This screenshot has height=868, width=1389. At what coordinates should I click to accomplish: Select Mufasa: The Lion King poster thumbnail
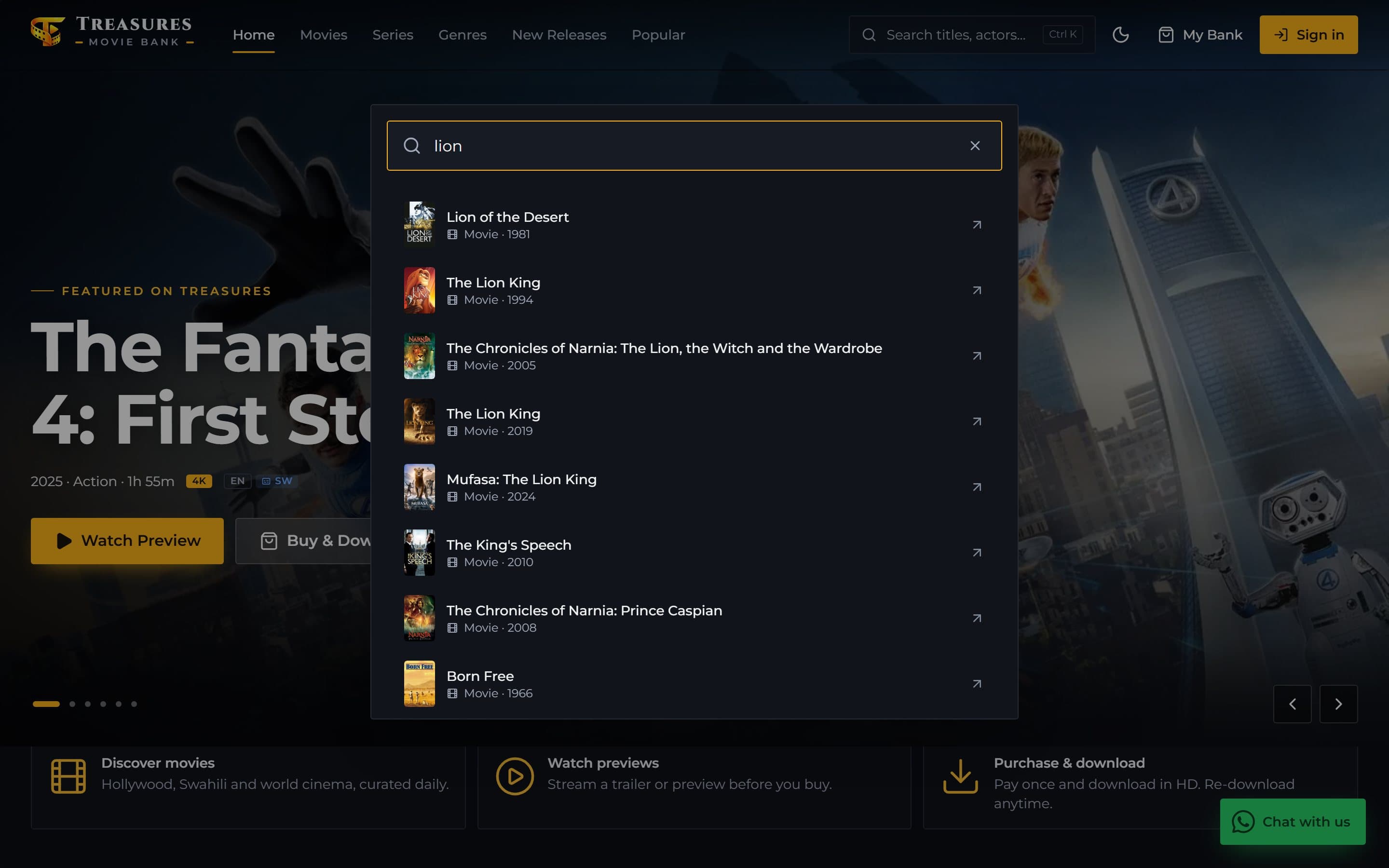click(x=420, y=487)
